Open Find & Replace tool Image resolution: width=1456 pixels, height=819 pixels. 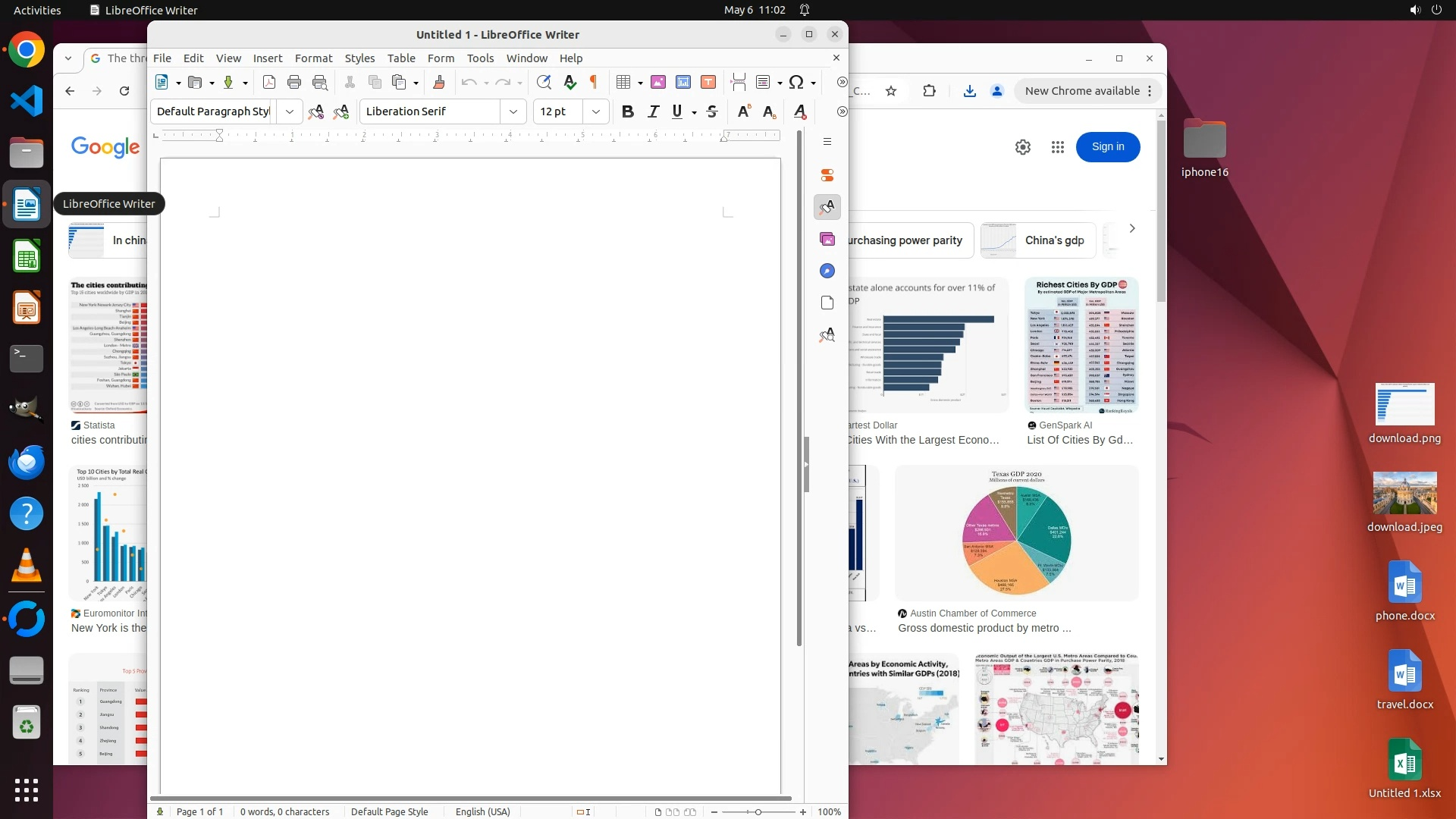pos(544,82)
